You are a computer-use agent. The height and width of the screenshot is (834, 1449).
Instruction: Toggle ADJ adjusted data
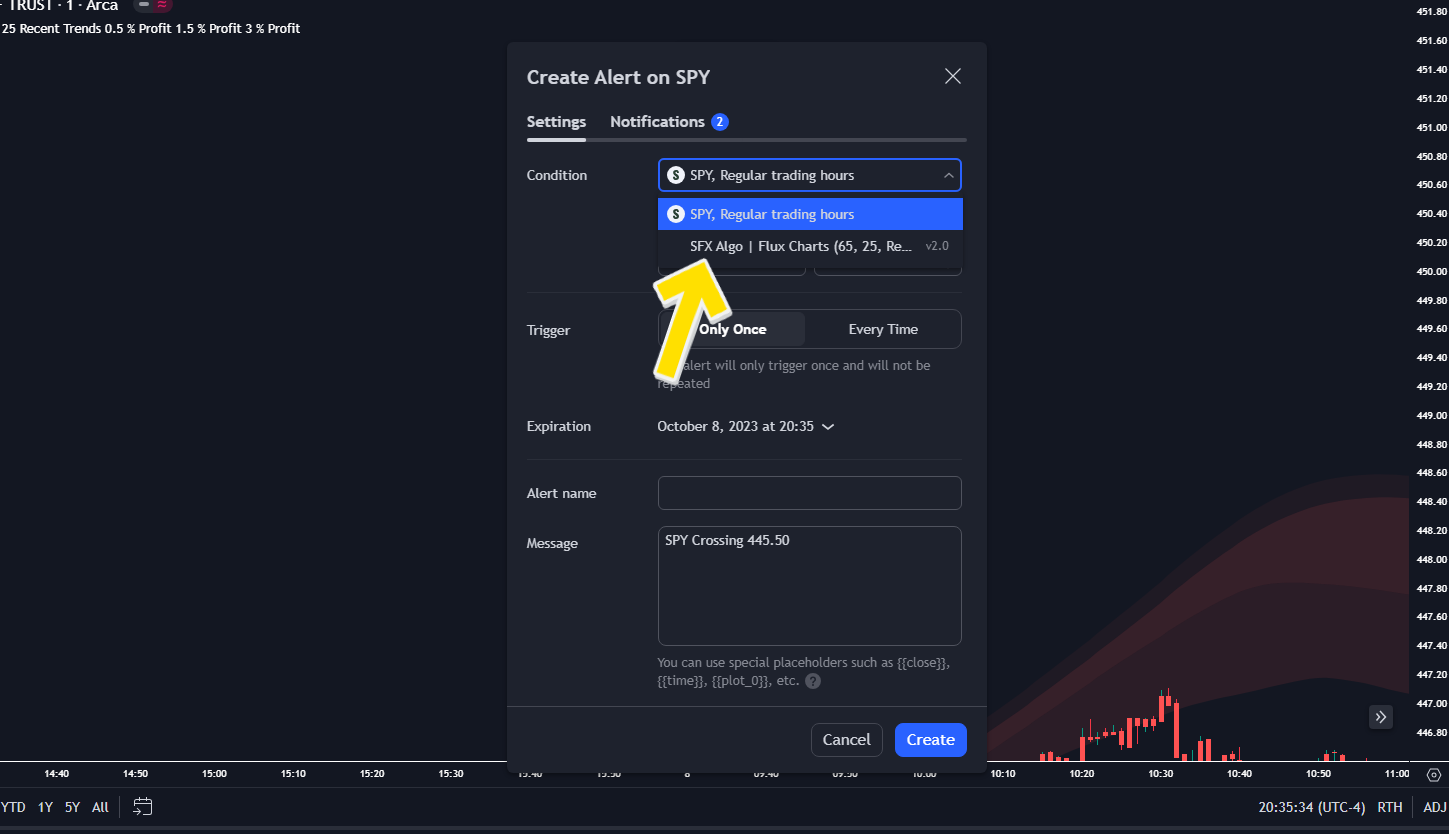point(1434,807)
